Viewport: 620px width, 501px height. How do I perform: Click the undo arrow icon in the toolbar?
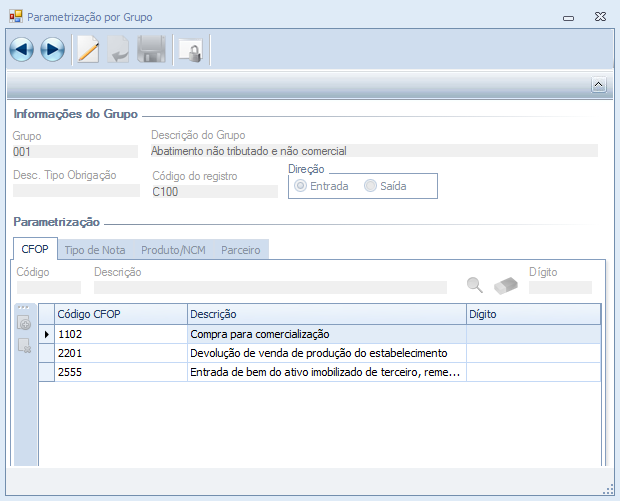pos(118,49)
